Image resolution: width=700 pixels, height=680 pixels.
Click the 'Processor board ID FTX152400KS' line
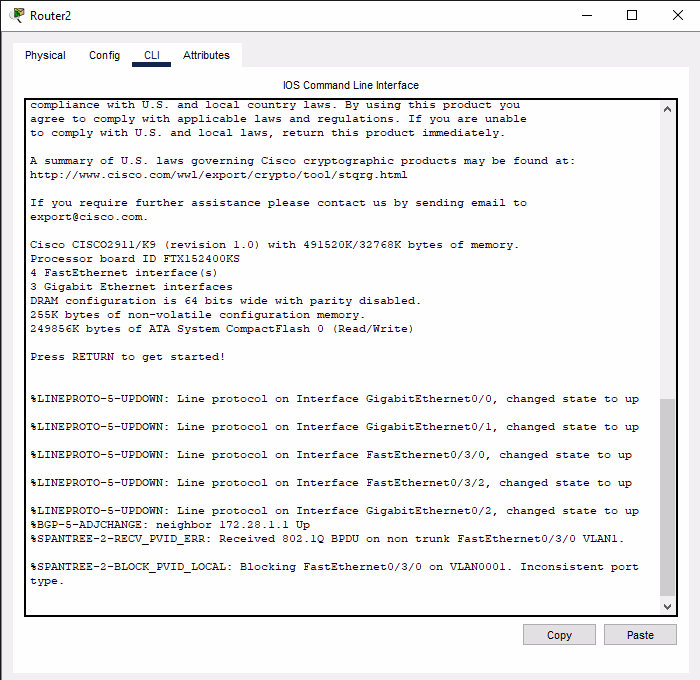tap(135, 259)
